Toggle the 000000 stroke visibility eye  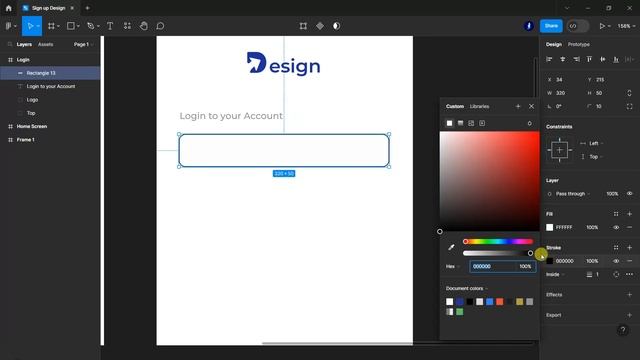pyautogui.click(x=616, y=261)
